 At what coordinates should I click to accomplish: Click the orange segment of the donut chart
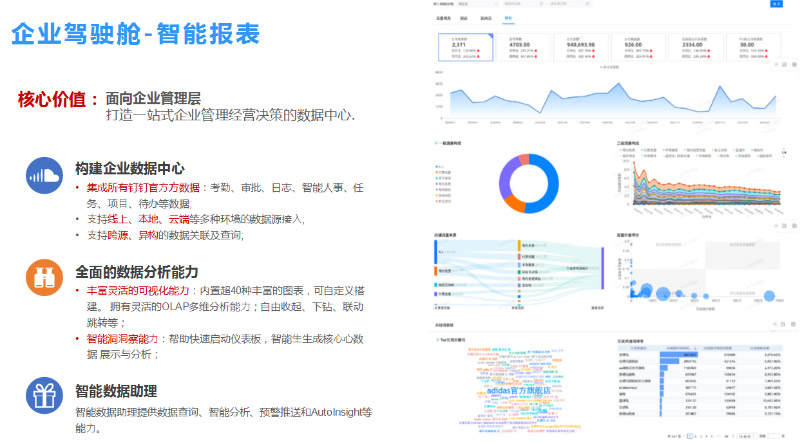click(514, 204)
